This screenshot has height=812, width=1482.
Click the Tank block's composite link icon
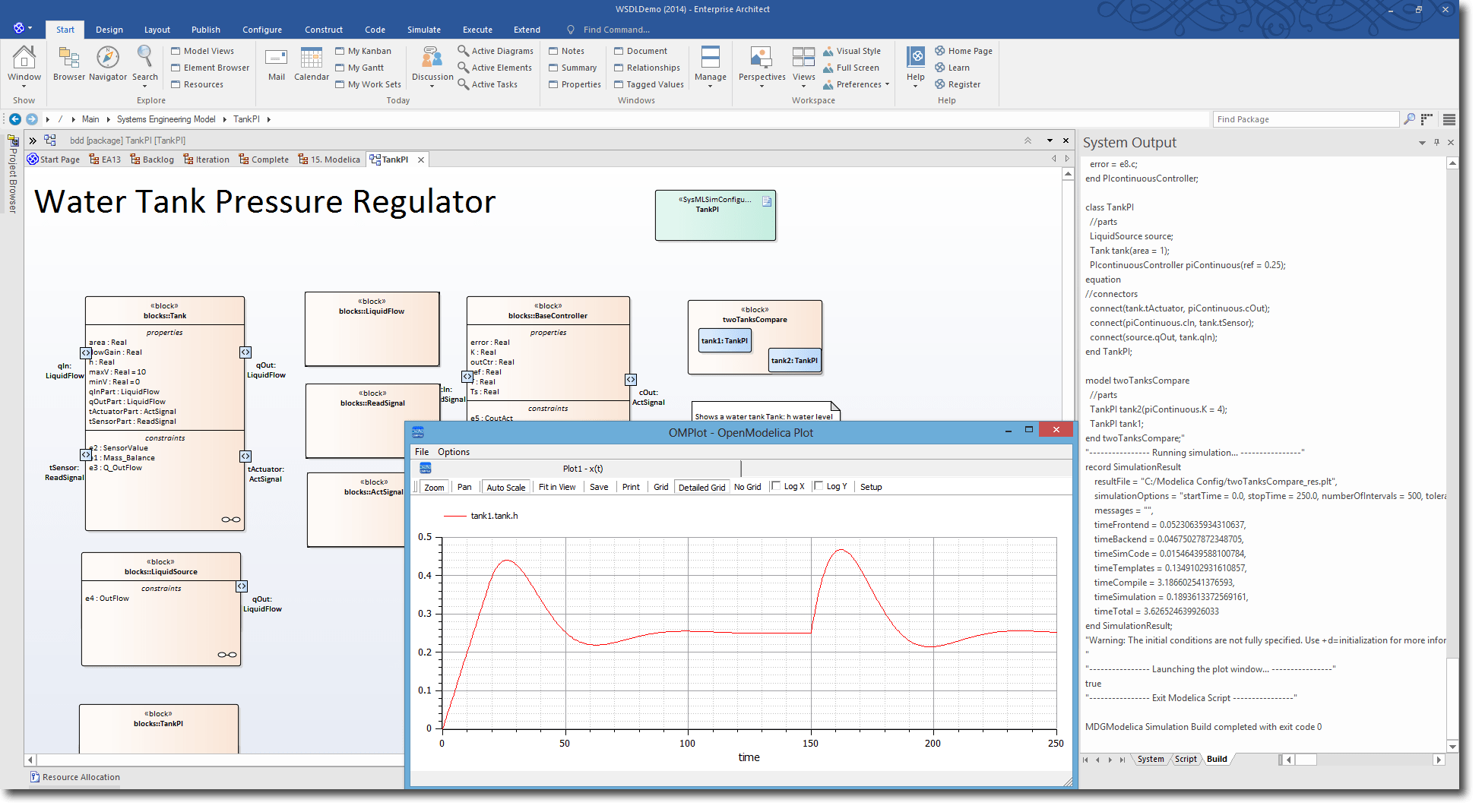click(x=231, y=520)
